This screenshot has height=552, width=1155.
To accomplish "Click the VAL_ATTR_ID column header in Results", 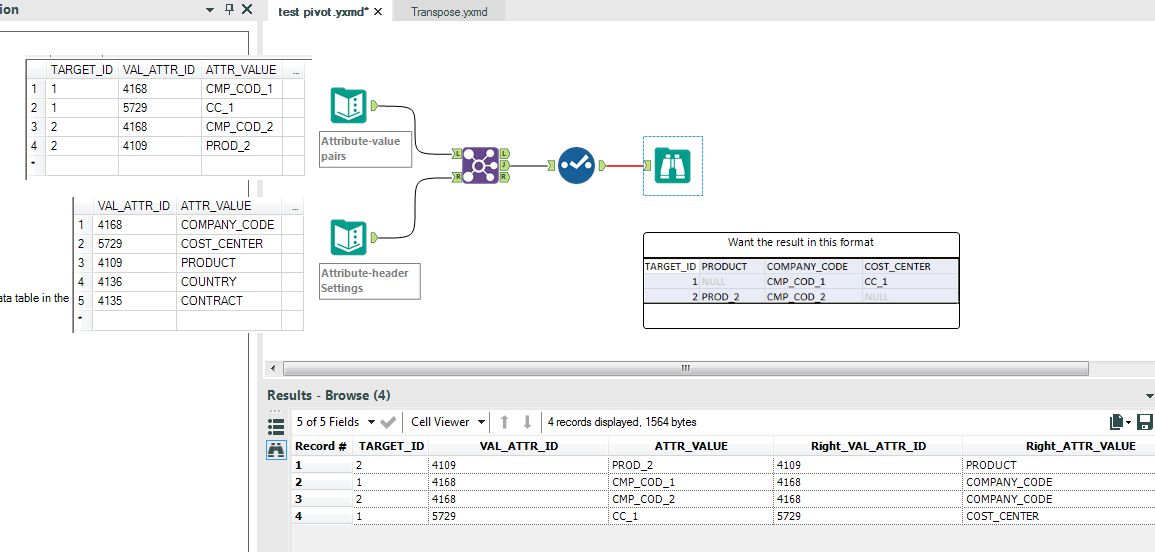I will pos(518,446).
